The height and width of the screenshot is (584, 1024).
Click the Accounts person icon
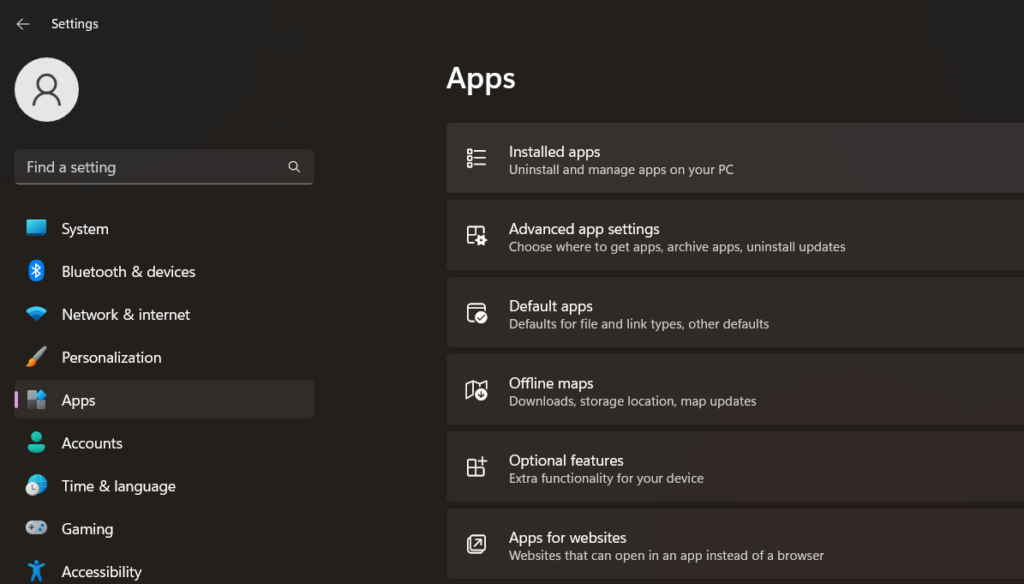36,443
